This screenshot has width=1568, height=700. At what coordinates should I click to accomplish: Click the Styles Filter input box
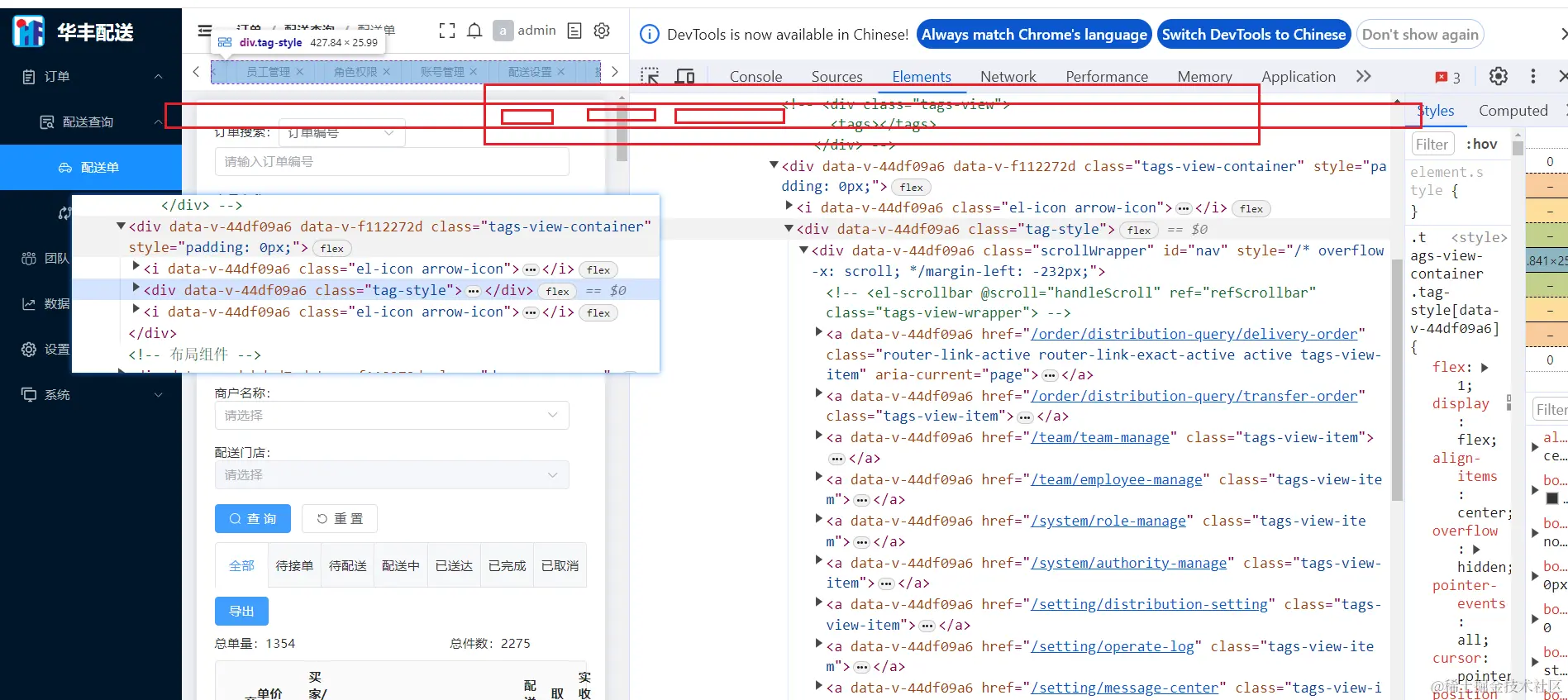[1432, 144]
